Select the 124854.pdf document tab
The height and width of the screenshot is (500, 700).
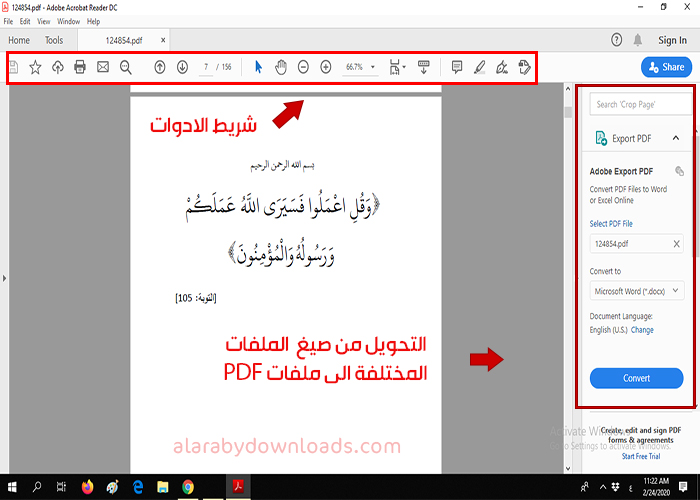pos(124,41)
